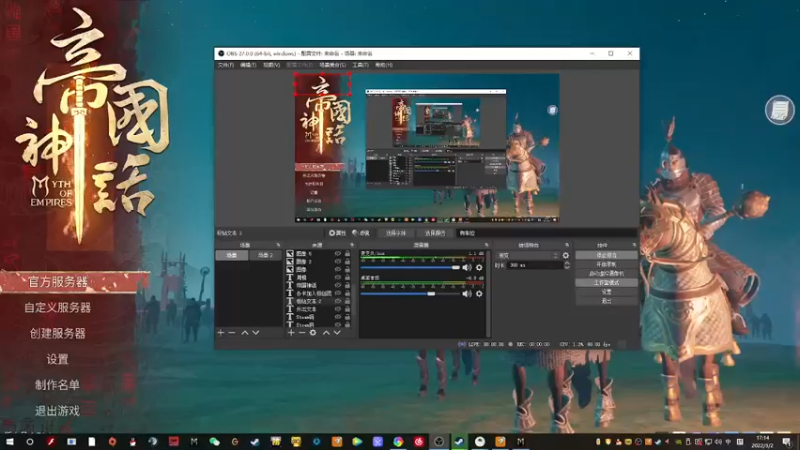Viewport: 800px width, 450px height.
Task: Toggle visibility of the 图像 2 source
Action: pos(337,261)
